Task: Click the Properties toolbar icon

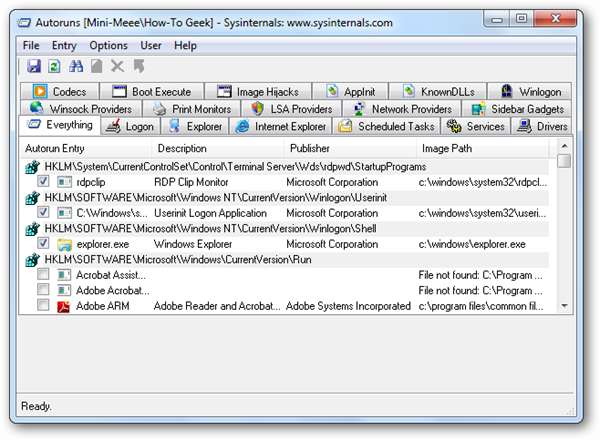Action: 96,67
